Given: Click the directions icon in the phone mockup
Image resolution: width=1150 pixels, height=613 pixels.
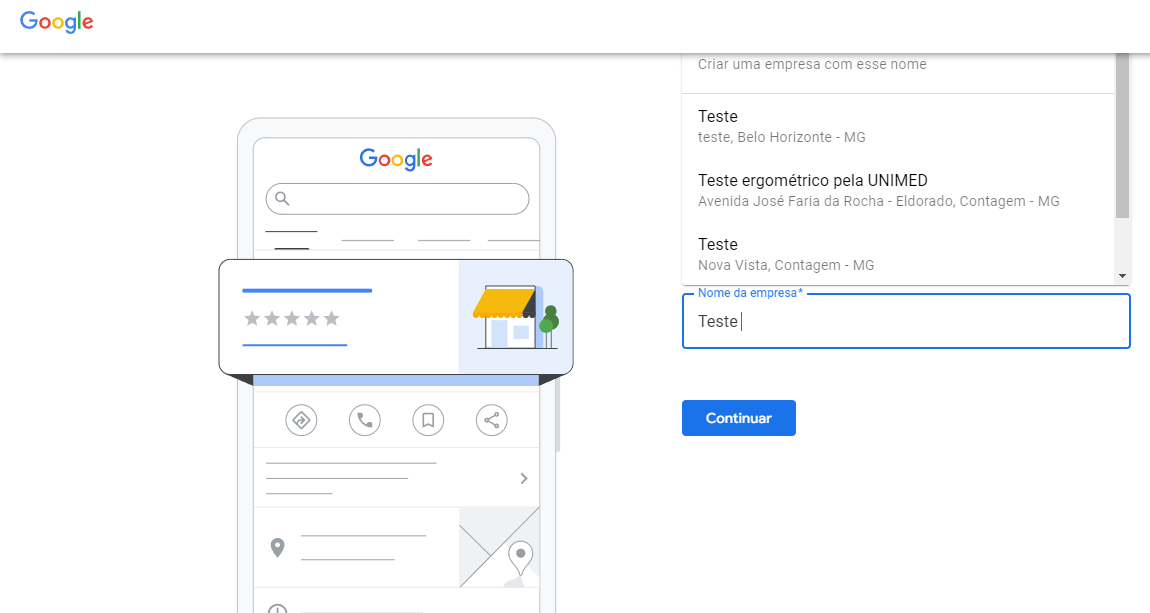Looking at the screenshot, I should coord(301,420).
